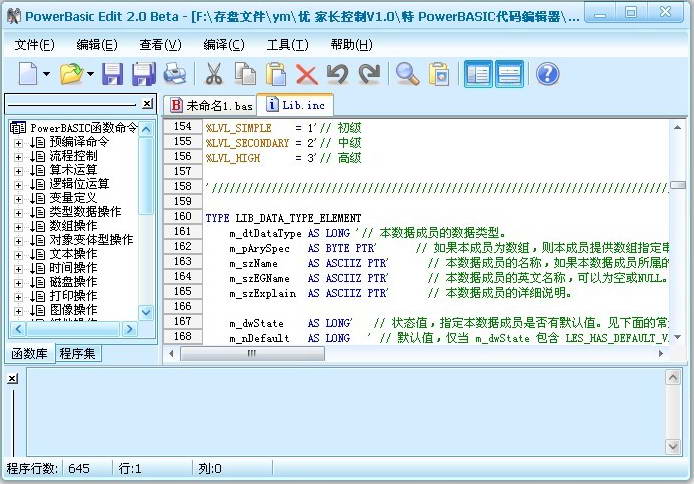
Task: Click the PowerBasic title bar app icon
Action: coord(14,16)
